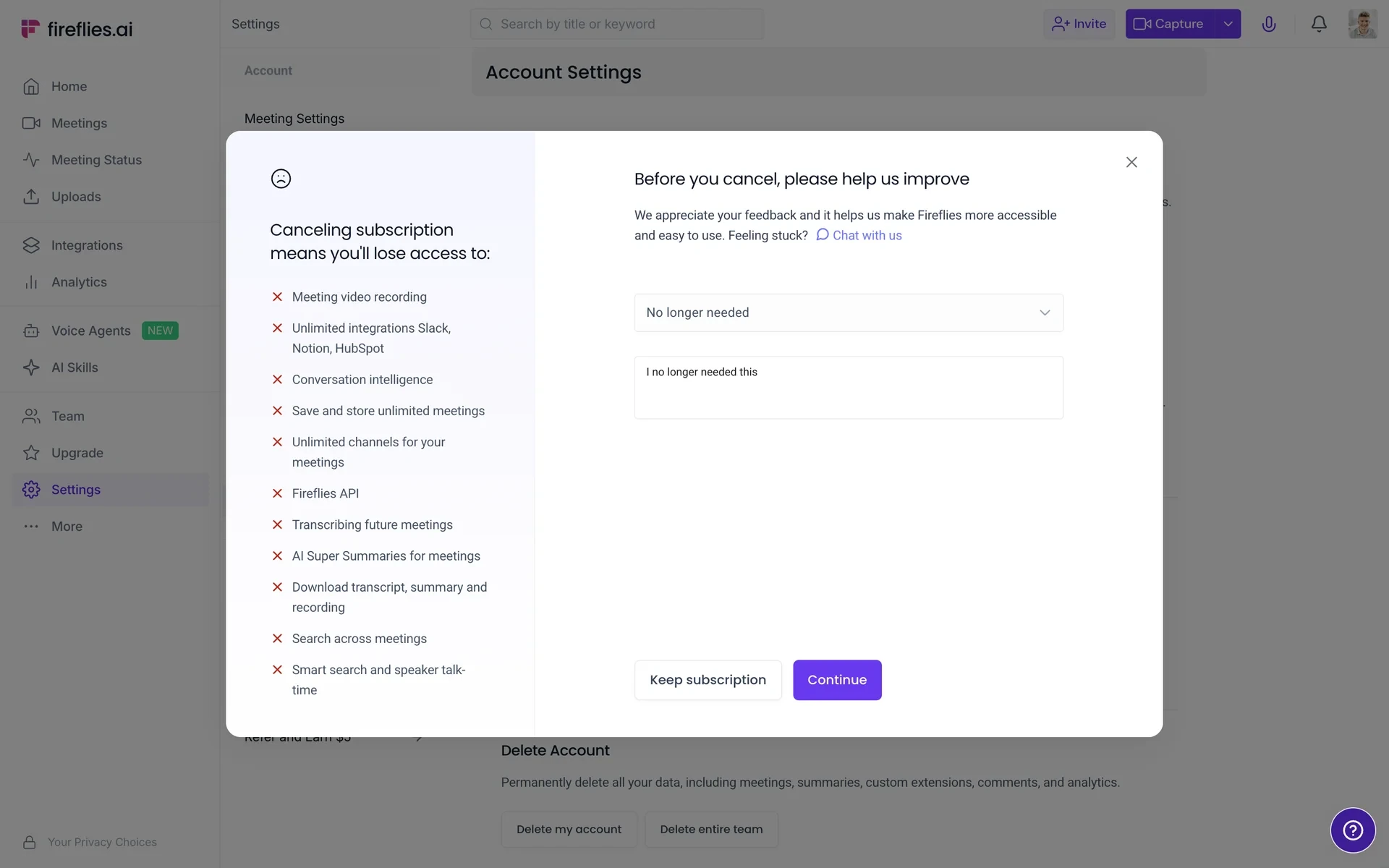Viewport: 1389px width, 868px height.
Task: Click the NEW badge beside Voice Agents
Action: click(x=160, y=331)
